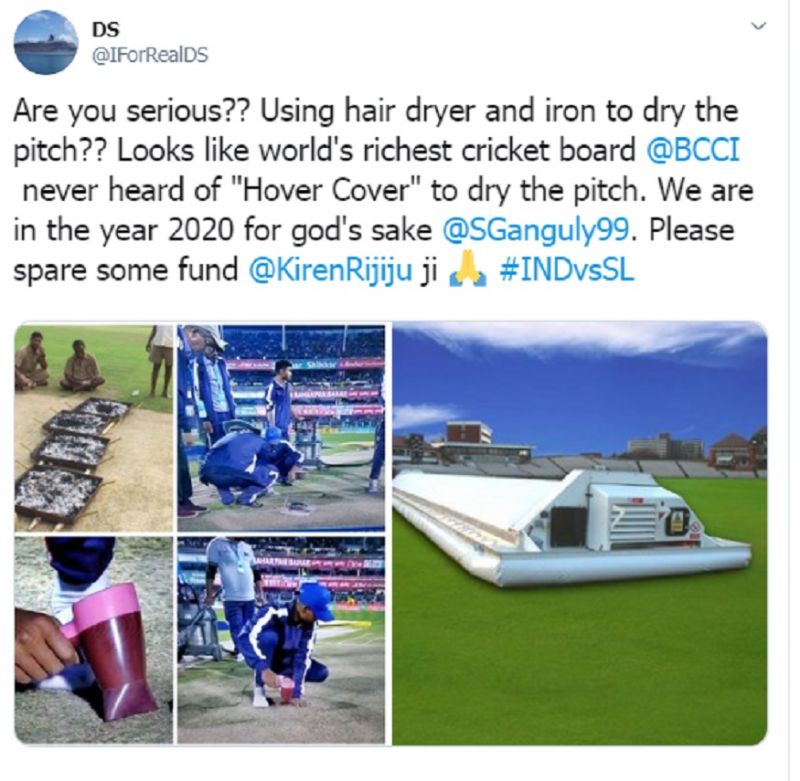
Task: Open the charcoal trays on pitch photo
Action: 93,427
